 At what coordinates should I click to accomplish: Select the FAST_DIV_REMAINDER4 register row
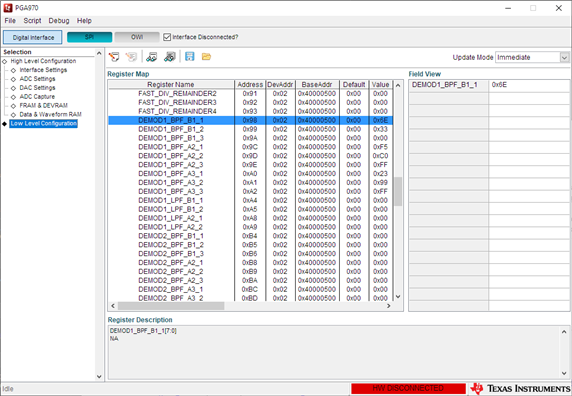250,111
